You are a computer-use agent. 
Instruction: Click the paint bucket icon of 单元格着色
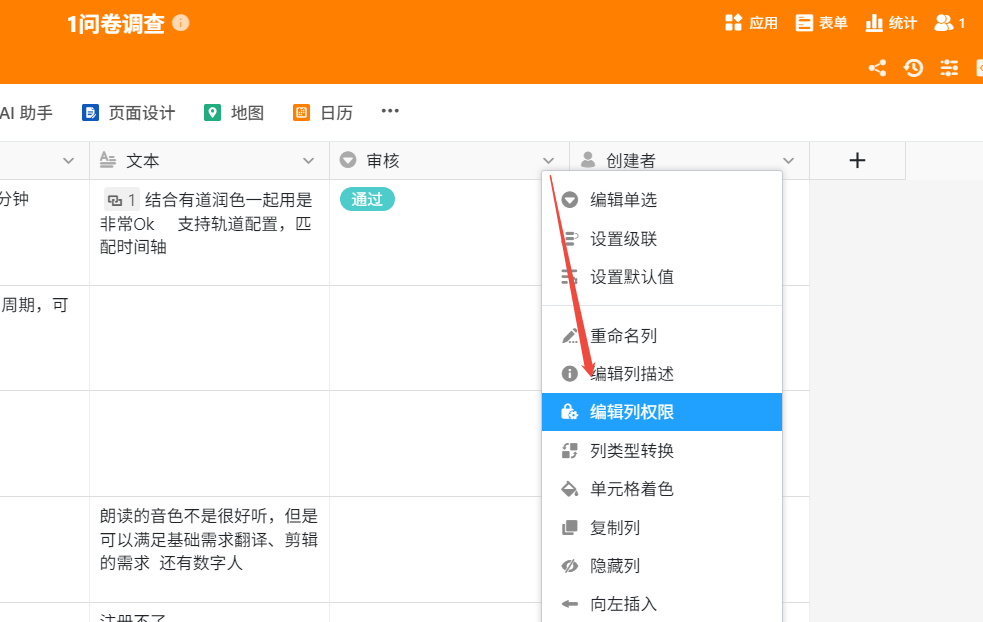point(569,489)
